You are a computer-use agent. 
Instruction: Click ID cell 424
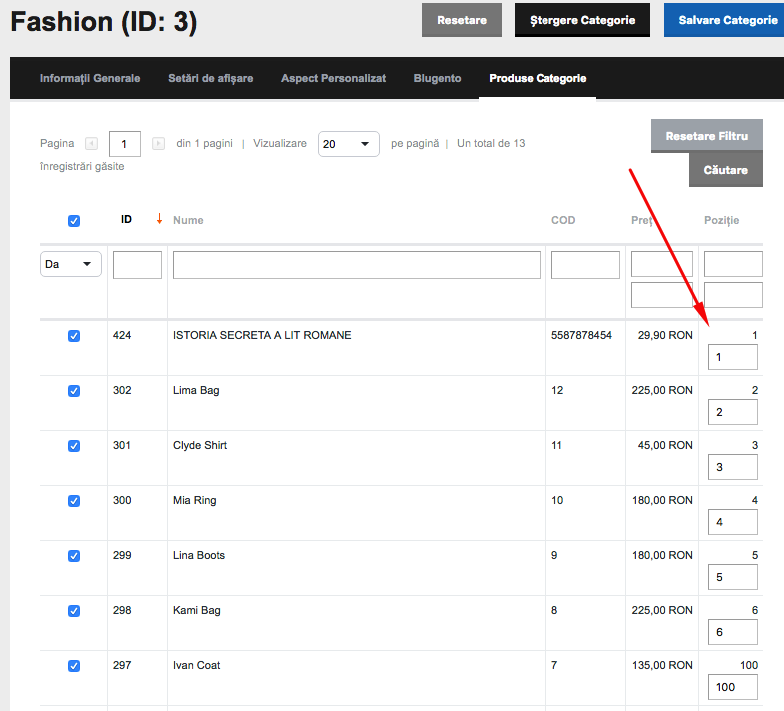click(x=122, y=335)
